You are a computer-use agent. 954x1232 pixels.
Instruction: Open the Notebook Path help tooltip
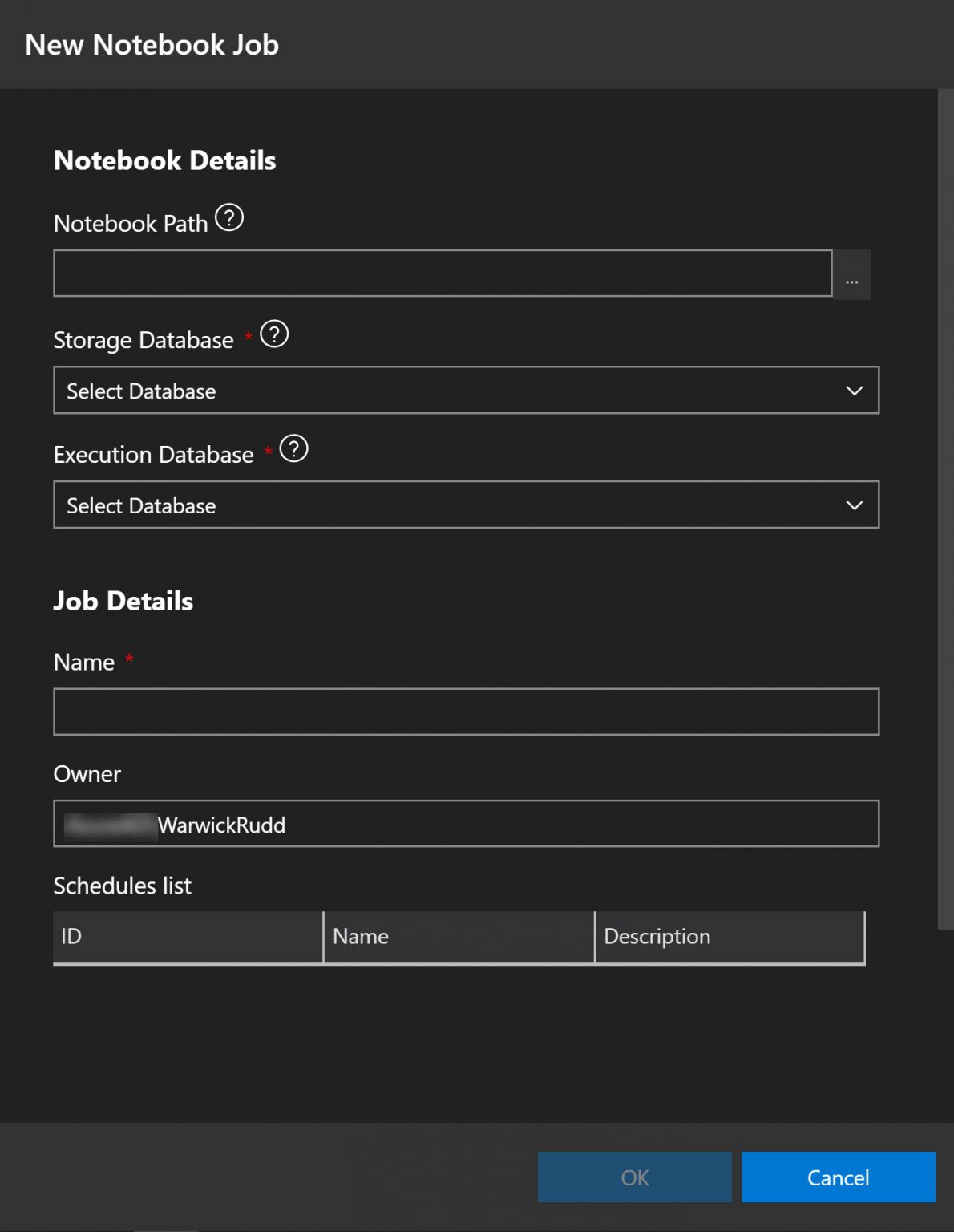click(229, 218)
